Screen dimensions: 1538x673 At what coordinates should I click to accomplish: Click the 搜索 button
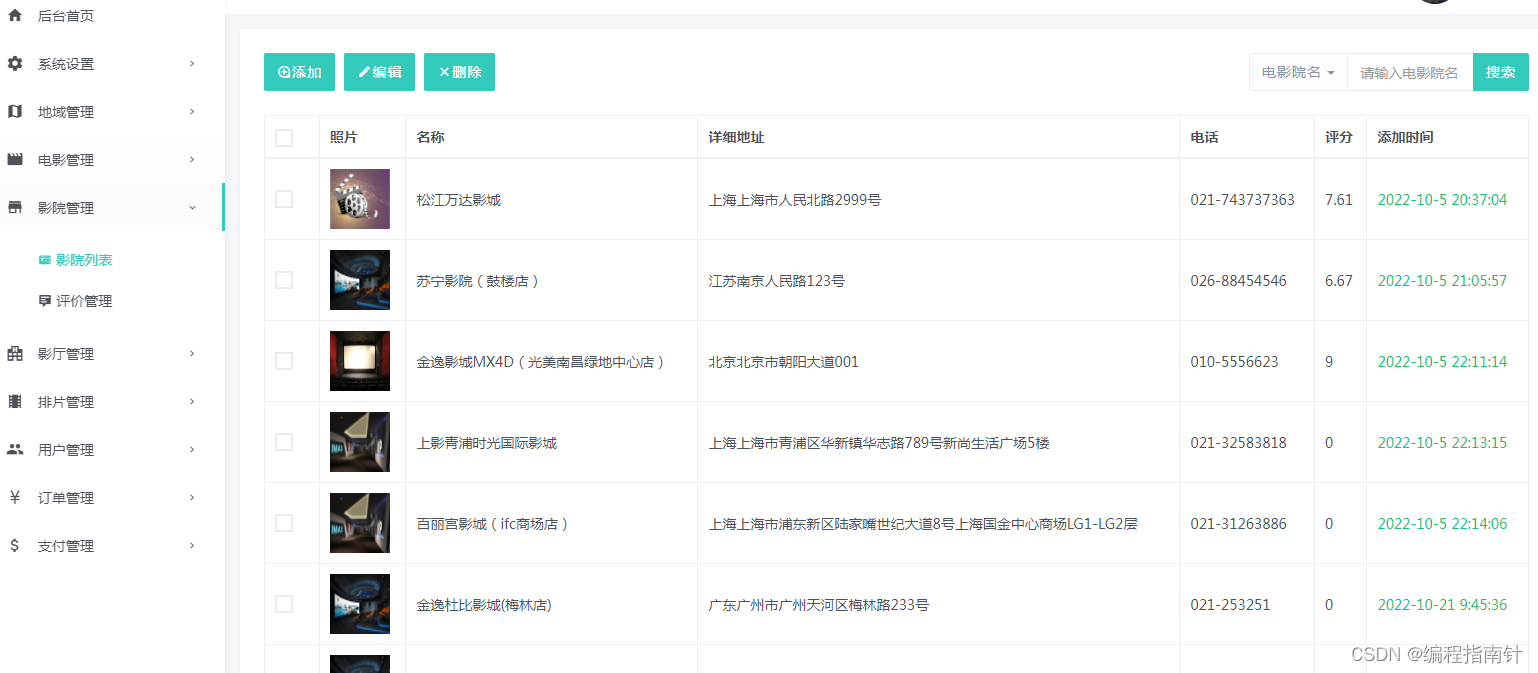coord(1500,72)
